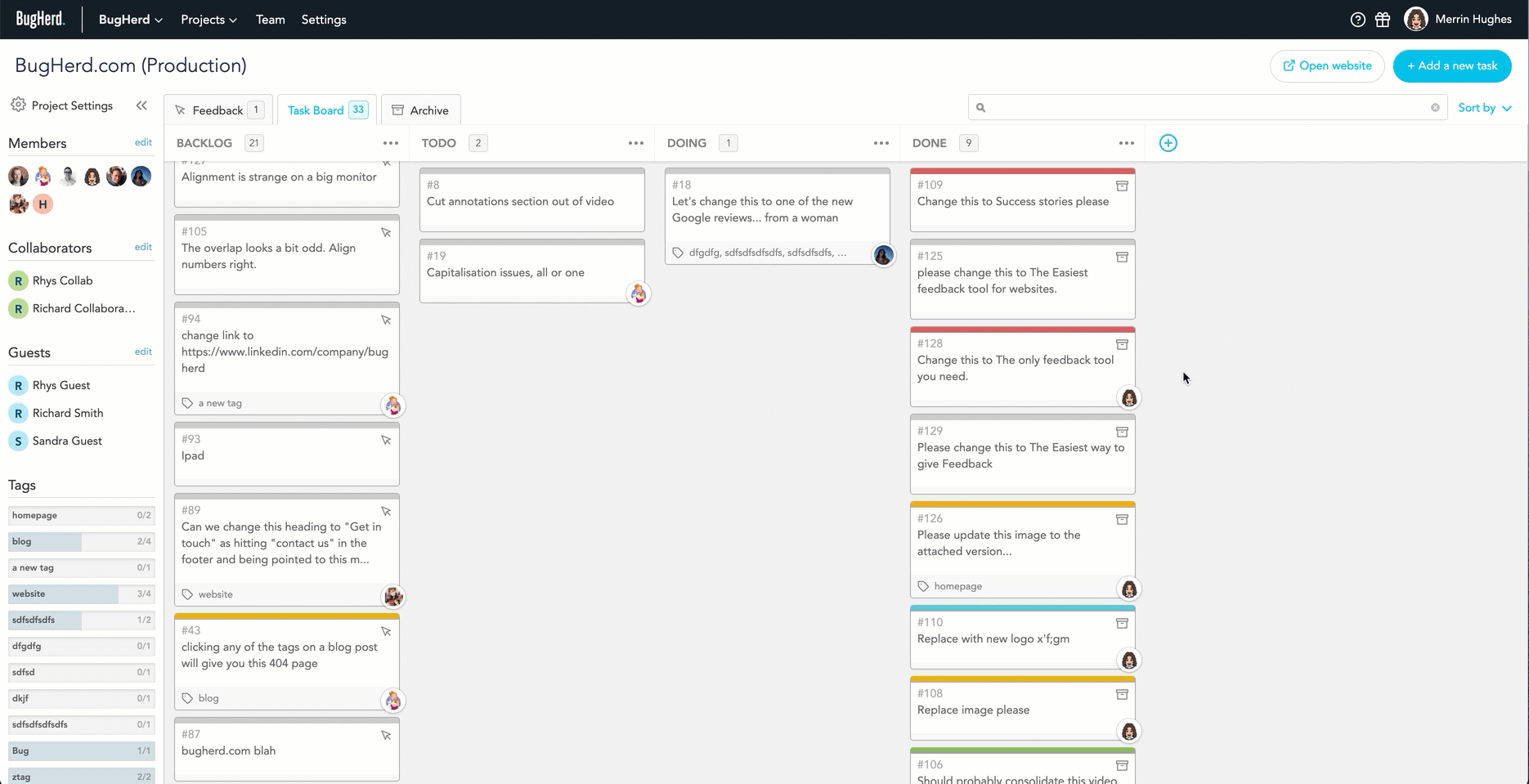Filter by the 'a new tag' tag
The image size is (1529, 784).
81,567
